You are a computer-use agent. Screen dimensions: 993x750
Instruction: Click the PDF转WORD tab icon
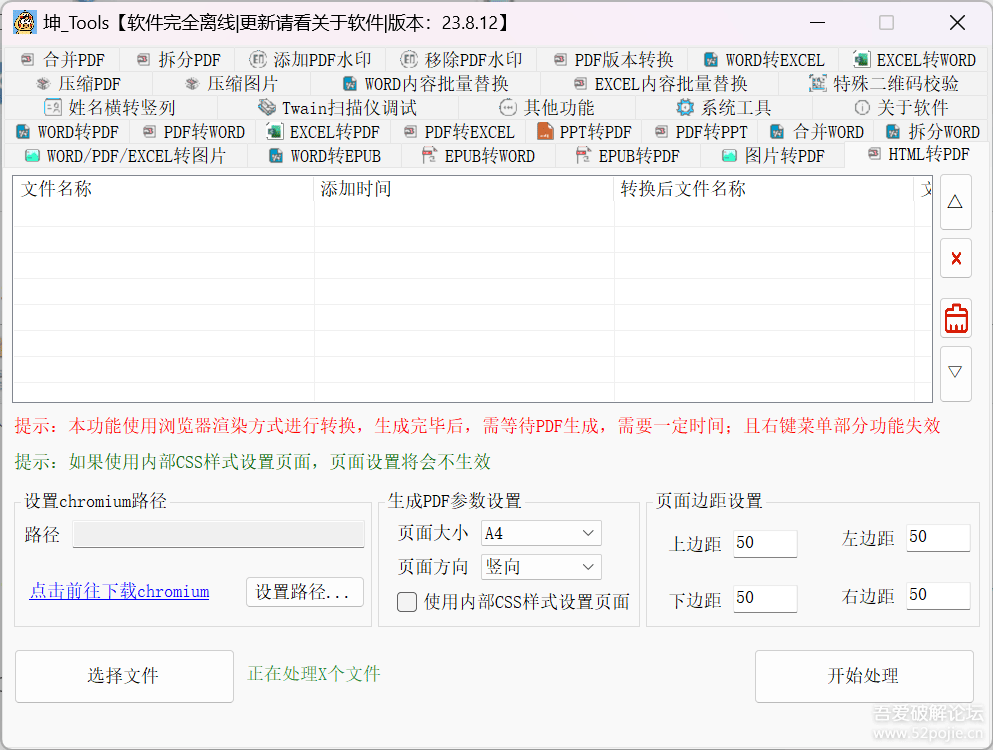[x=149, y=132]
